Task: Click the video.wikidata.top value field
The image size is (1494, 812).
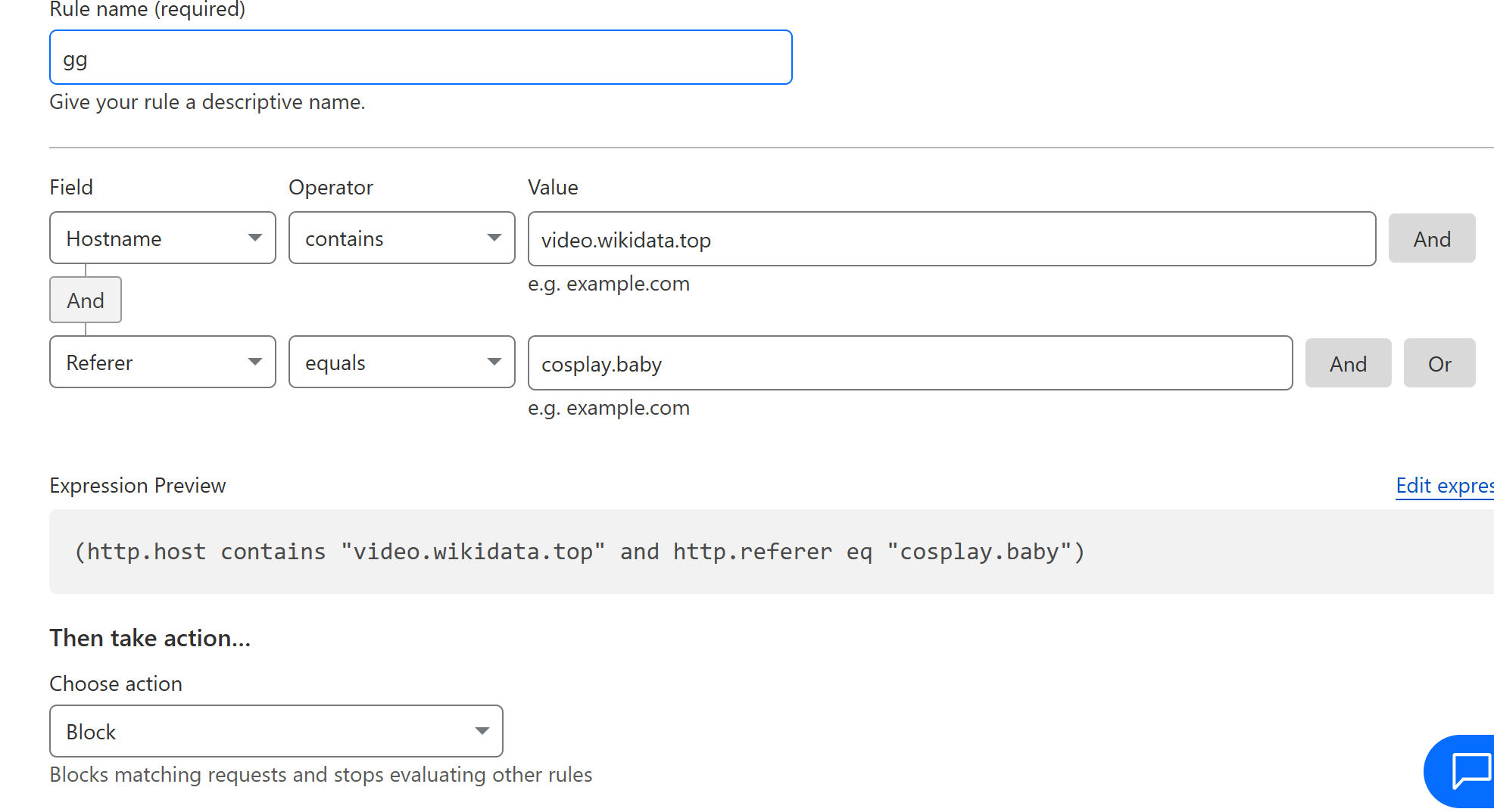Action: 951,240
